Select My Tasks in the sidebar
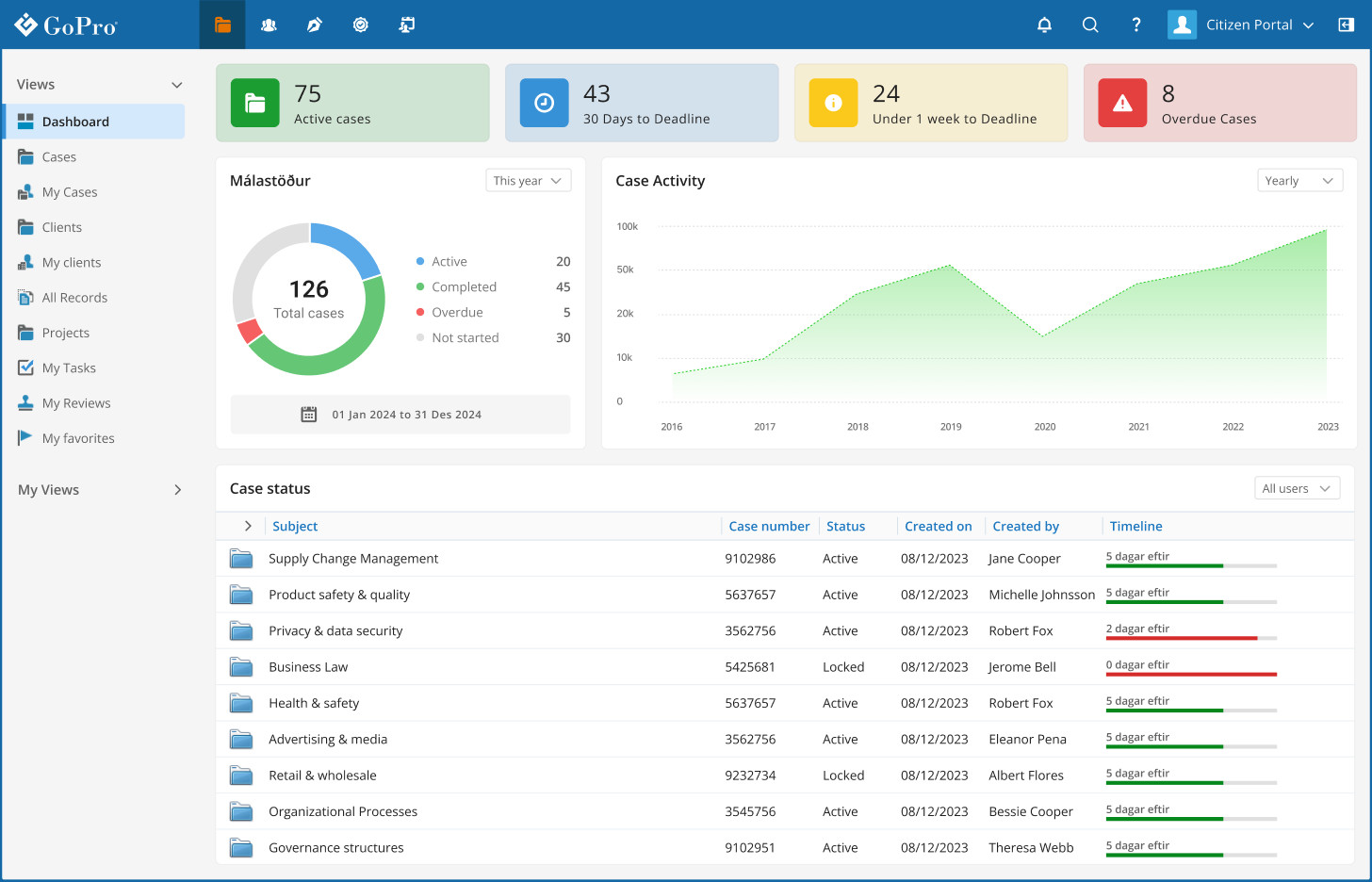 pyautogui.click(x=69, y=368)
